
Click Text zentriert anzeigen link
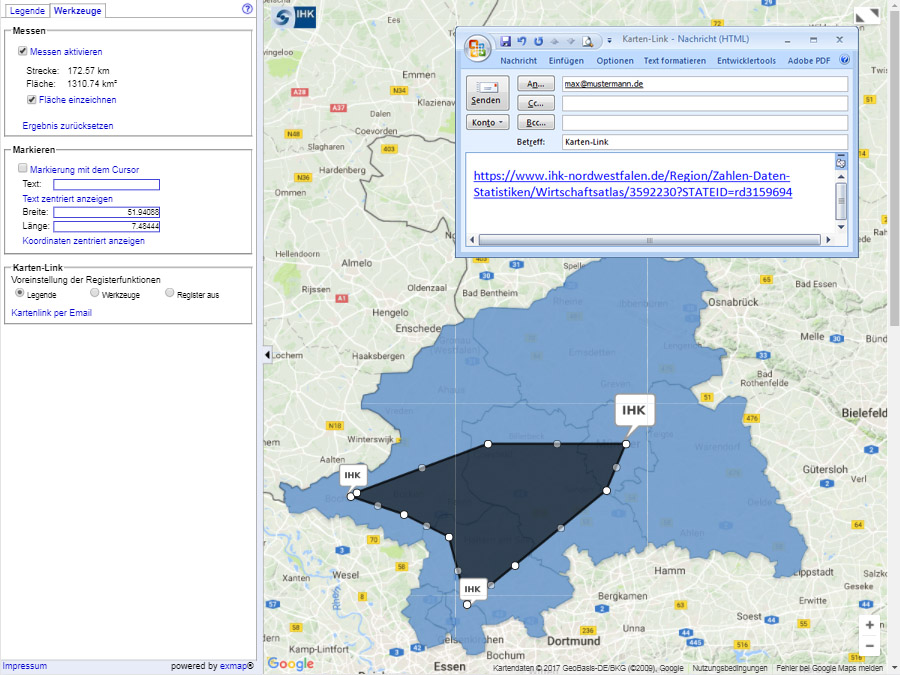click(x=67, y=199)
